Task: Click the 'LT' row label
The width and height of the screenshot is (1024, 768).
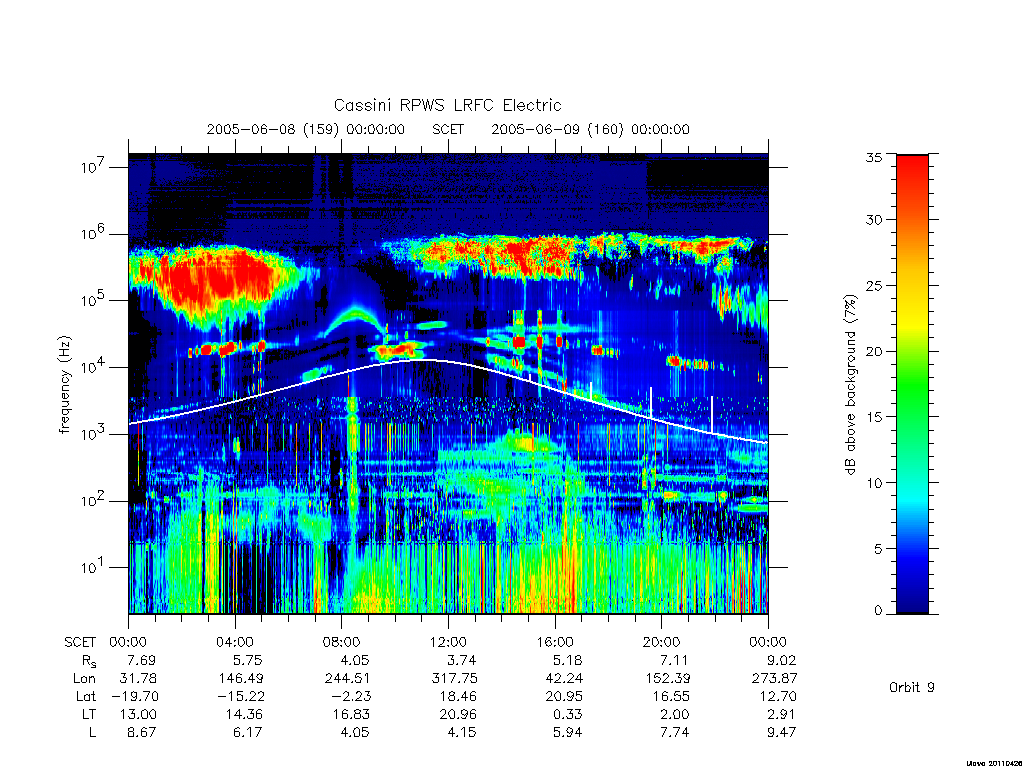Action: click(x=88, y=714)
